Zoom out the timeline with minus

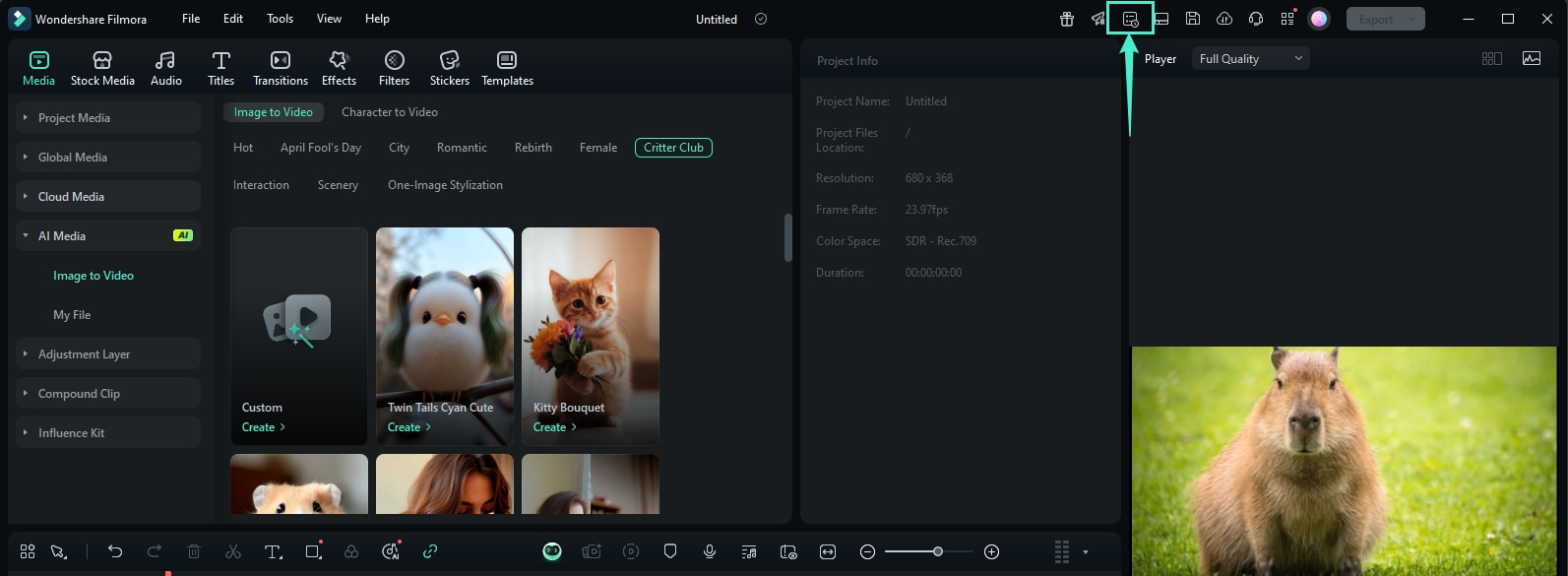click(x=867, y=551)
